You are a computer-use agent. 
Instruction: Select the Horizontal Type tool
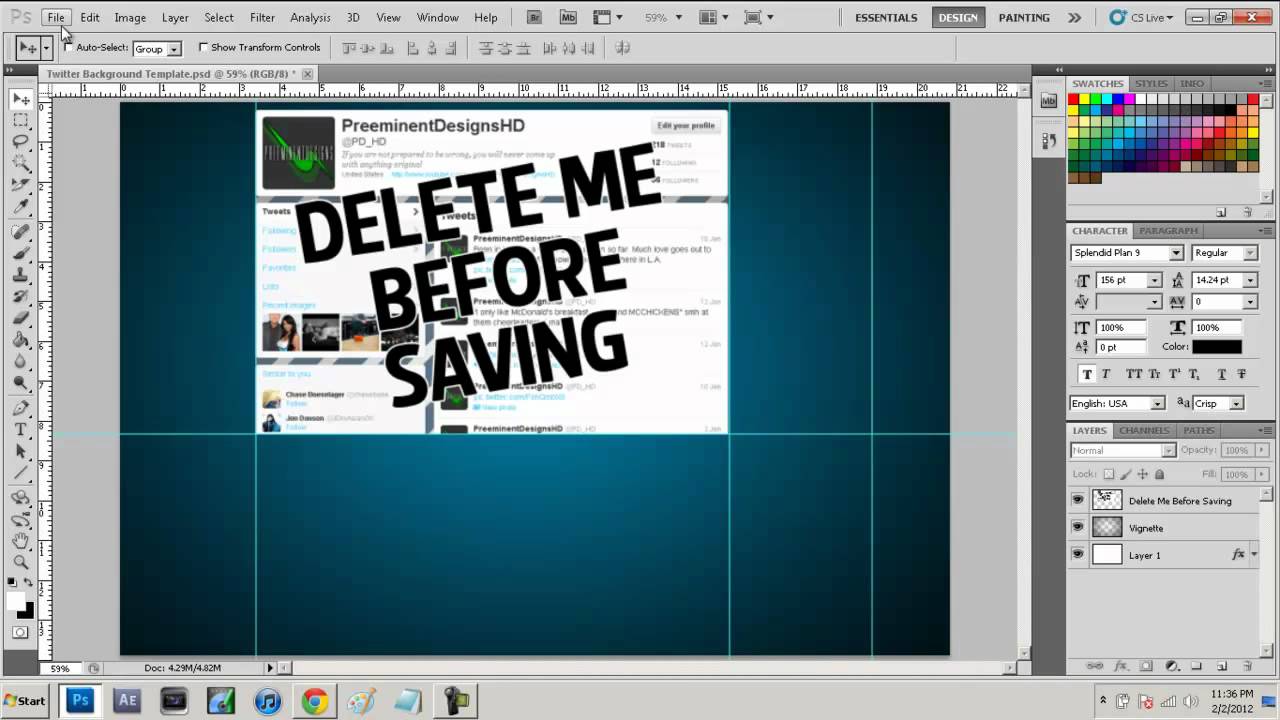[20, 430]
